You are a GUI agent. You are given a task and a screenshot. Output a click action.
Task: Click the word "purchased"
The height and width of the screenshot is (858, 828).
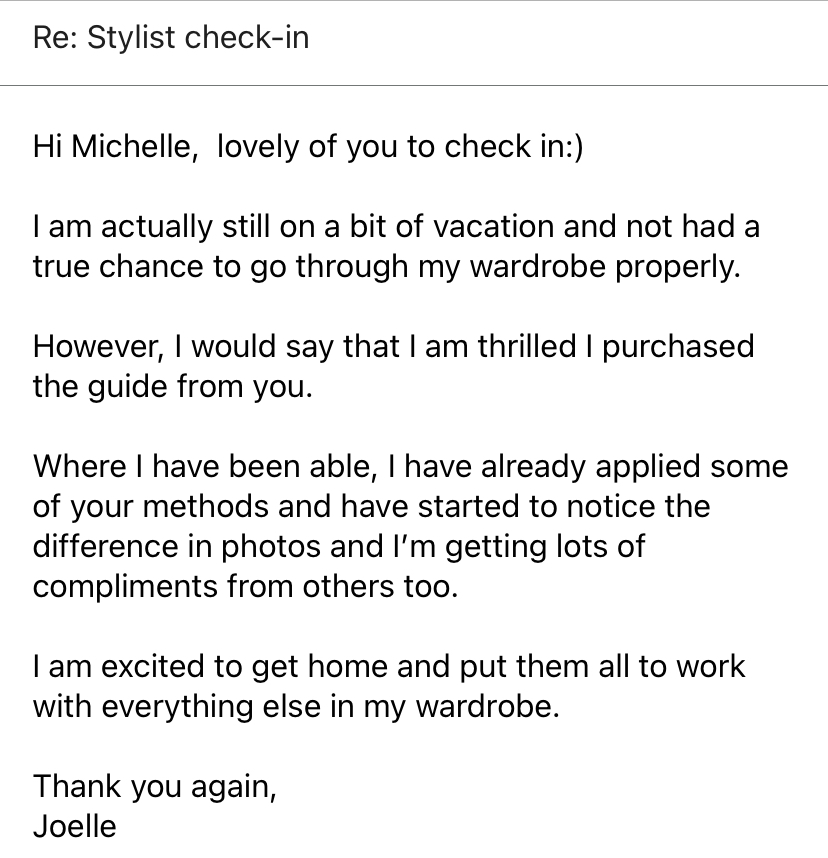pyautogui.click(x=678, y=347)
